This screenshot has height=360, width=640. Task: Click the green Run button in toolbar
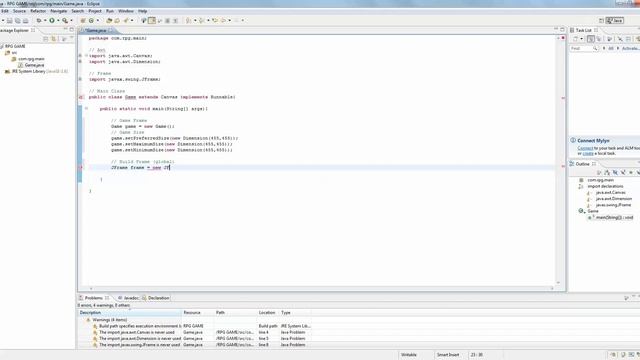click(x=52, y=20)
